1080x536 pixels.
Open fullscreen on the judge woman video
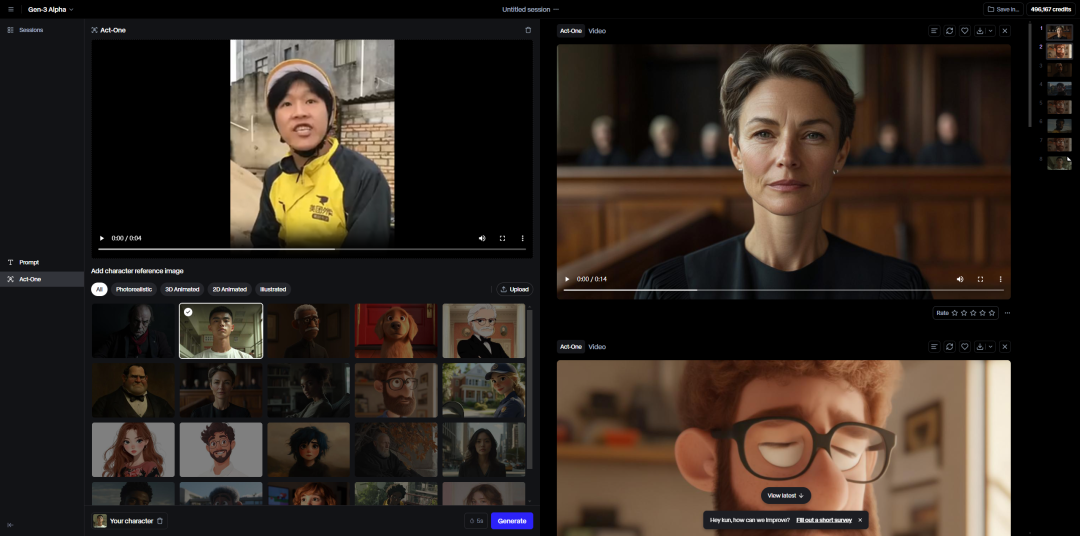[980, 279]
